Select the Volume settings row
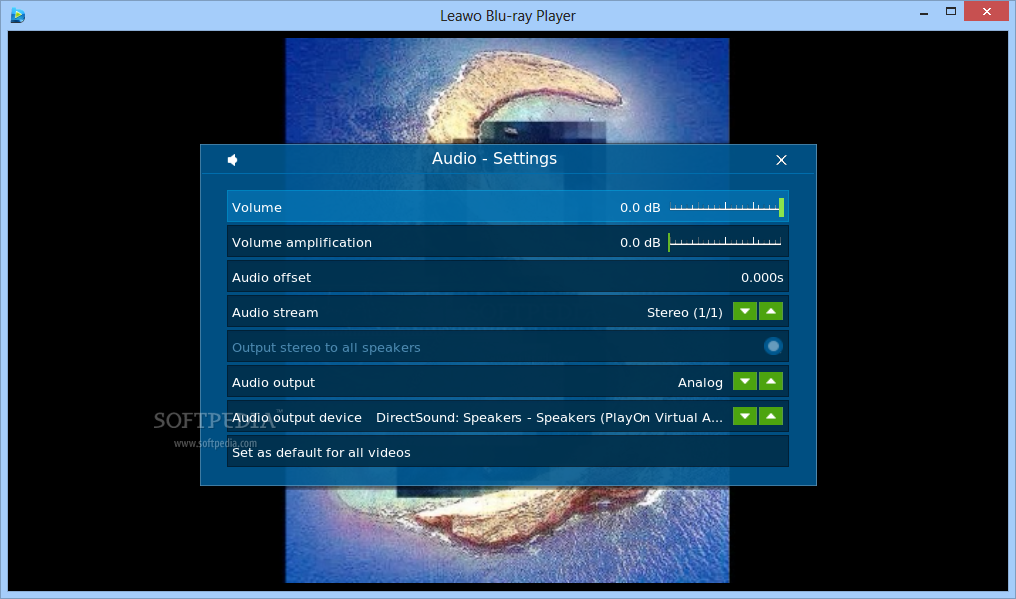Screen dimensions: 1016x599 coord(507,207)
